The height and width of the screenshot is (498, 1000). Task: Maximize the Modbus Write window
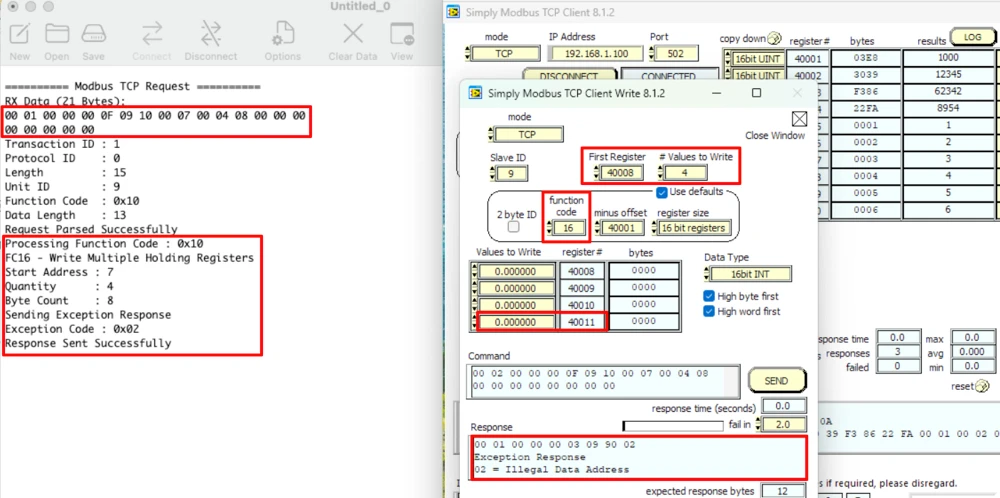click(x=756, y=93)
